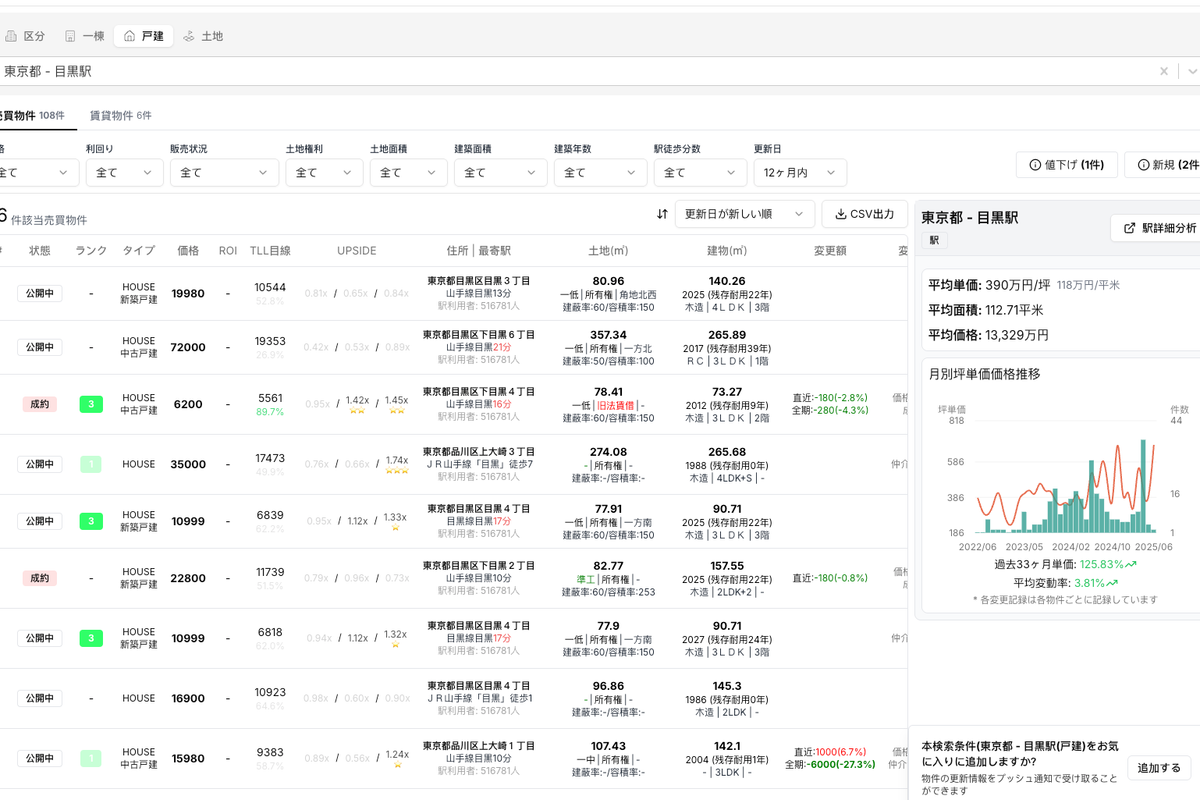Image resolution: width=1200 pixels, height=800 pixels.
Task: Click 公開中 badge in the 19980 row
Action: 40,293
